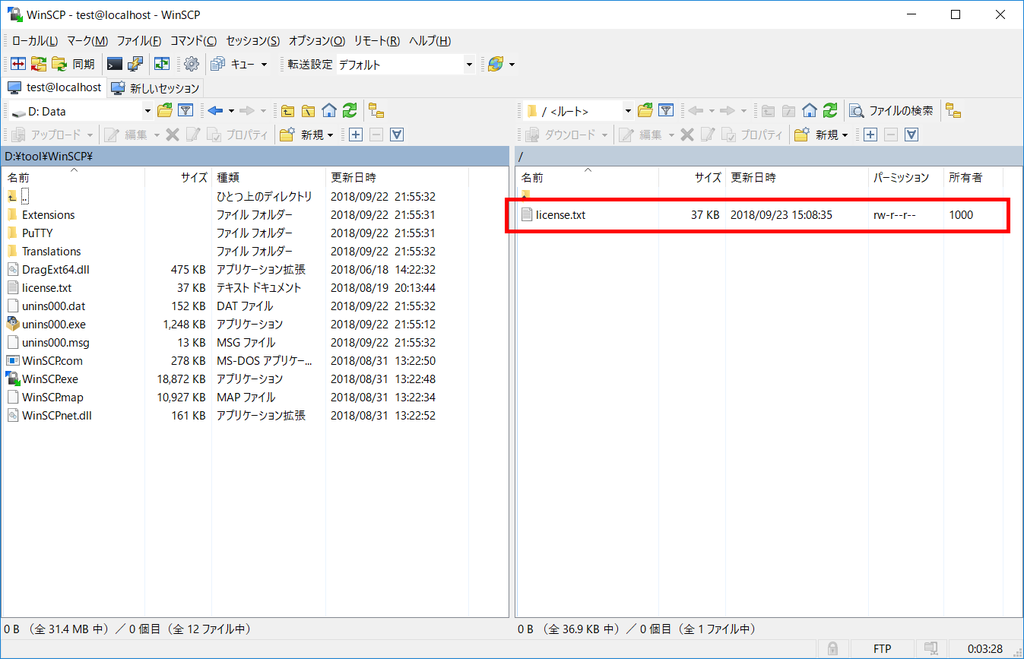Go back in local panel history

pos(216,111)
